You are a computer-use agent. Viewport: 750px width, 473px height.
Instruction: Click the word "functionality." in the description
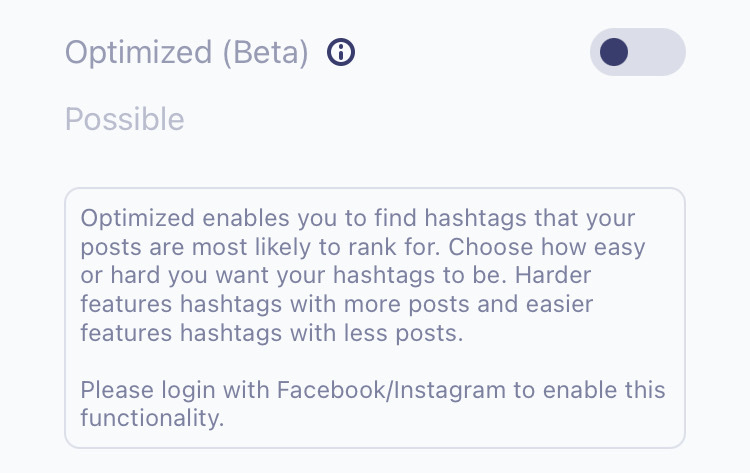[152, 418]
